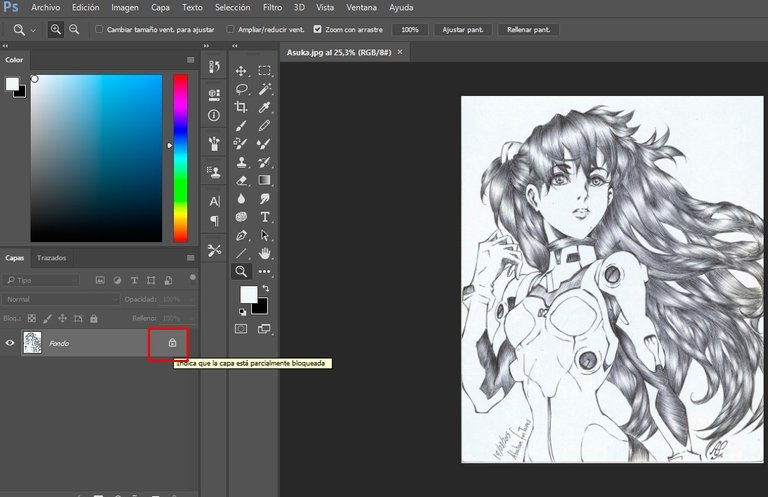768x497 pixels.
Task: Select the Eyedropper tool
Action: pyautogui.click(x=264, y=107)
